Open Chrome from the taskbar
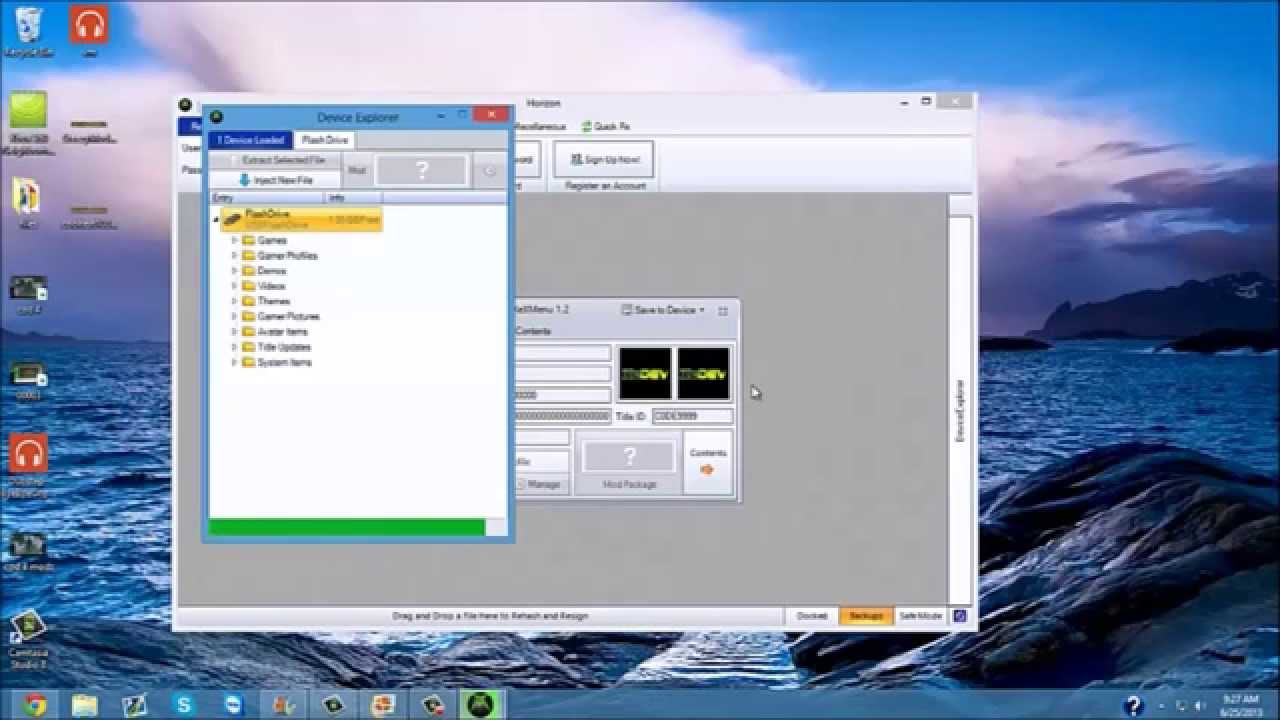 pos(35,704)
